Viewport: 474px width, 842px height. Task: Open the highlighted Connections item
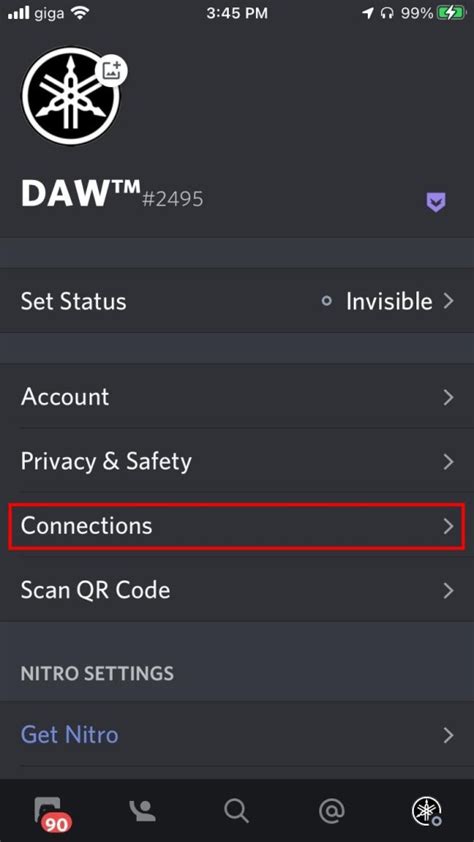(x=237, y=526)
